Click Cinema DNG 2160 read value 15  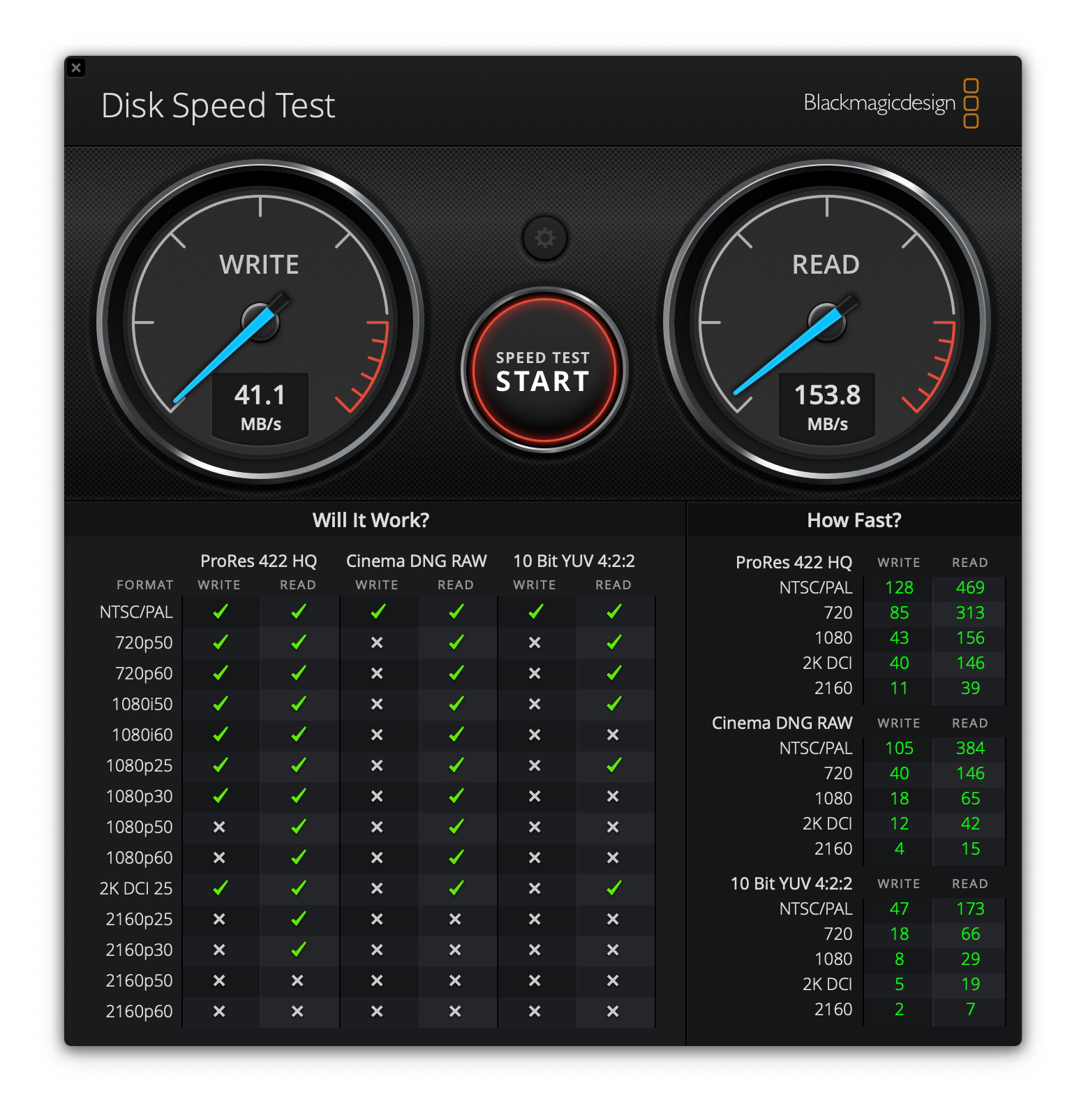pyautogui.click(x=970, y=849)
